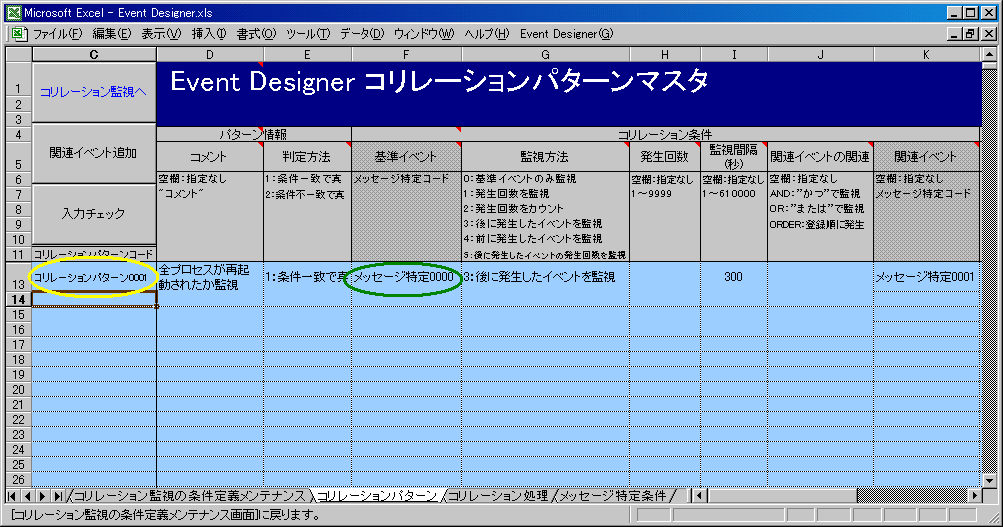Screen dimensions: 1003x527
Task: Click the 発生回数 header cell
Action: point(665,157)
